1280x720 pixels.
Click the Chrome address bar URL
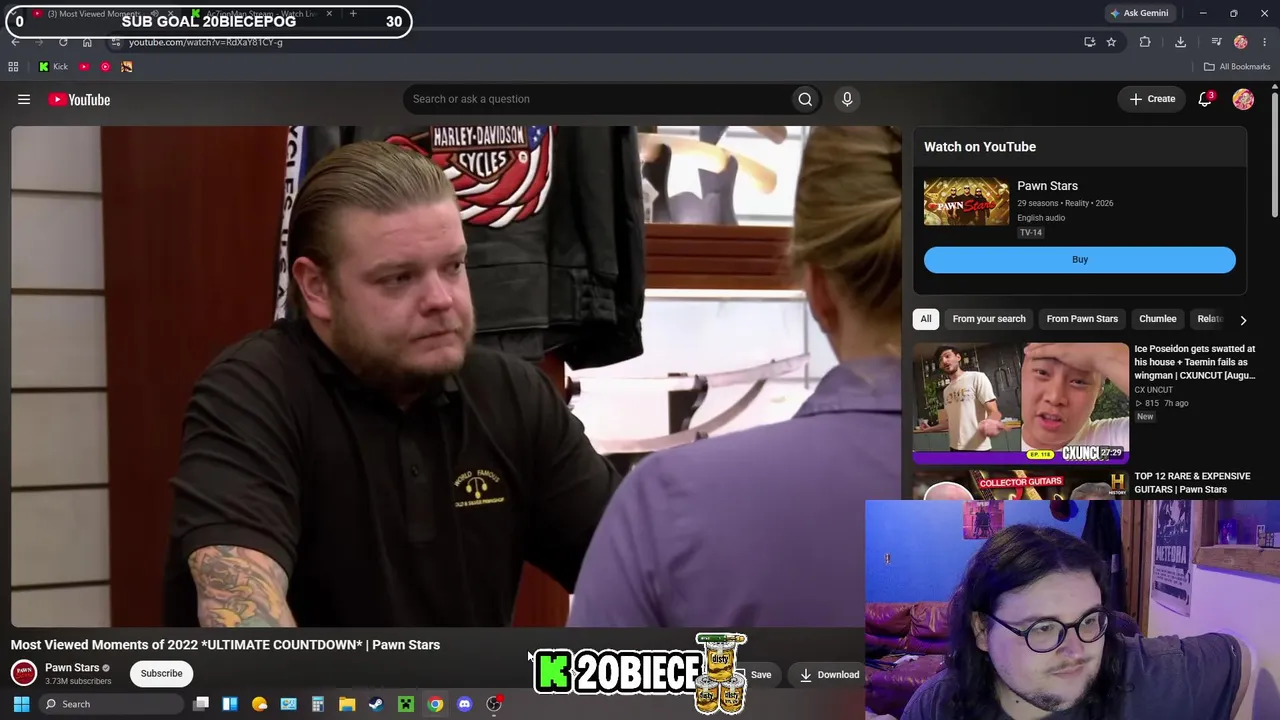coord(206,42)
